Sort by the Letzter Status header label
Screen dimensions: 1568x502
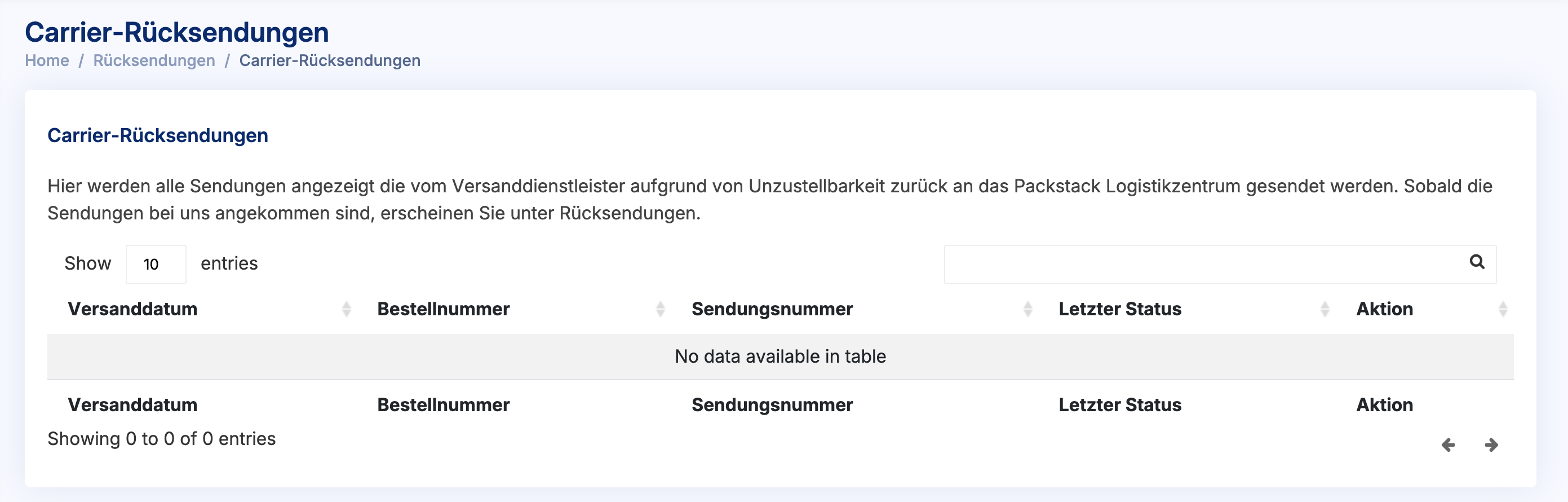pos(1120,309)
